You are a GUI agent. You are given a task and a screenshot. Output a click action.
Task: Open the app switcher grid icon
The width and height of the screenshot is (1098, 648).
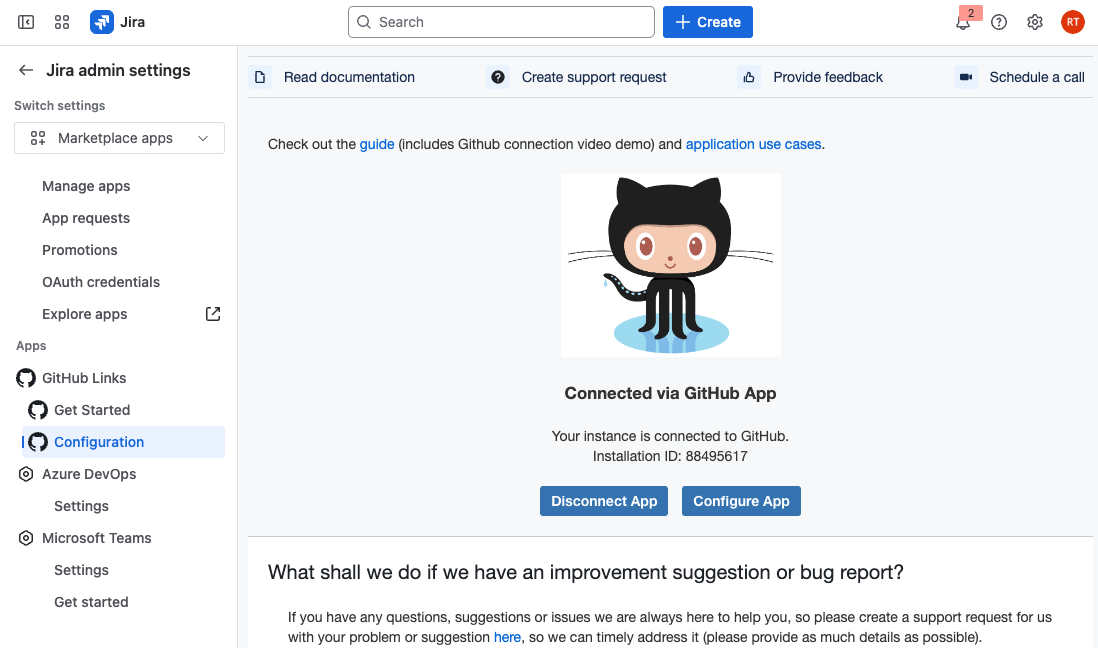[x=62, y=22]
